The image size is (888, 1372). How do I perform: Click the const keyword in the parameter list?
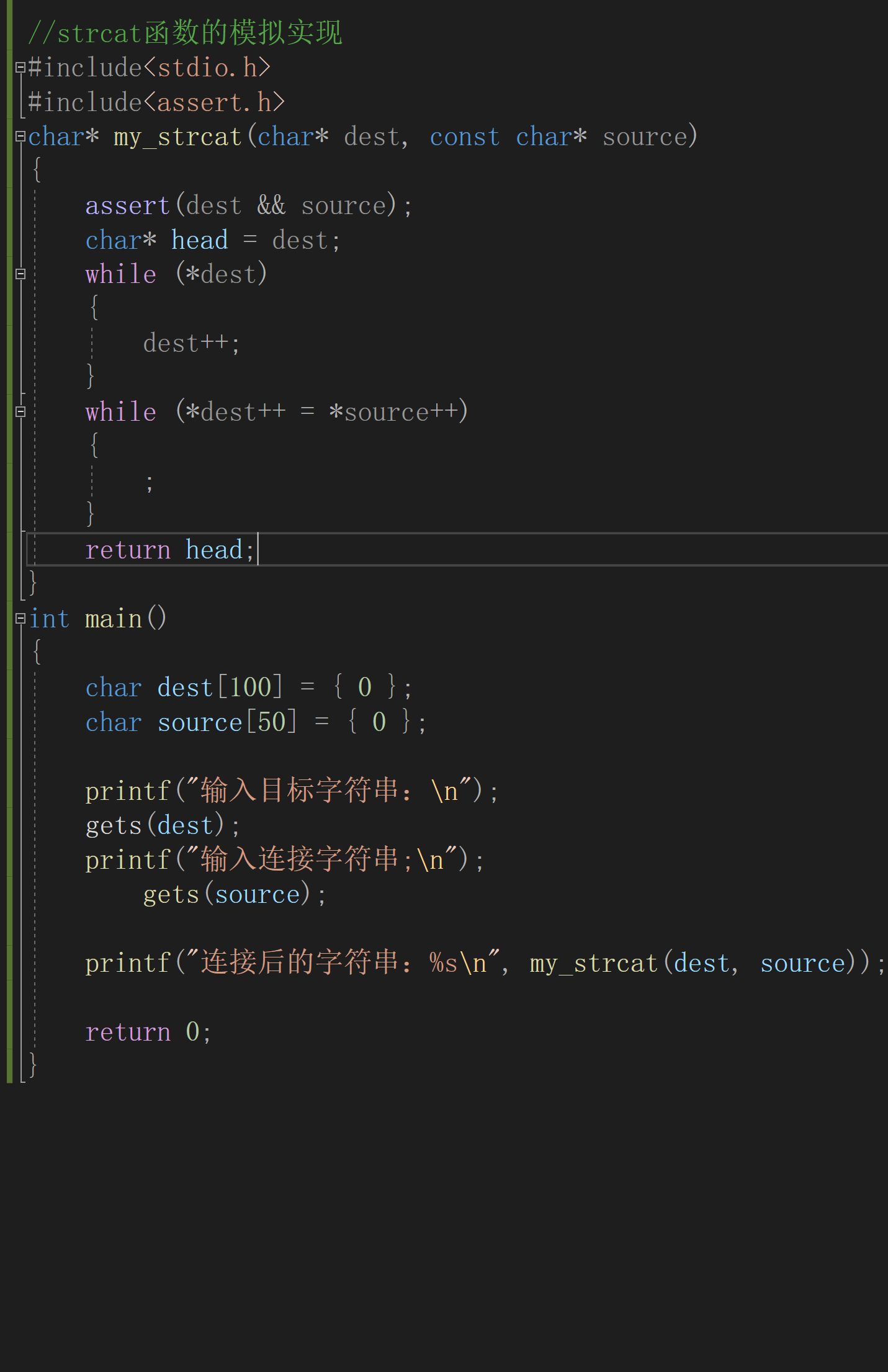pos(464,137)
